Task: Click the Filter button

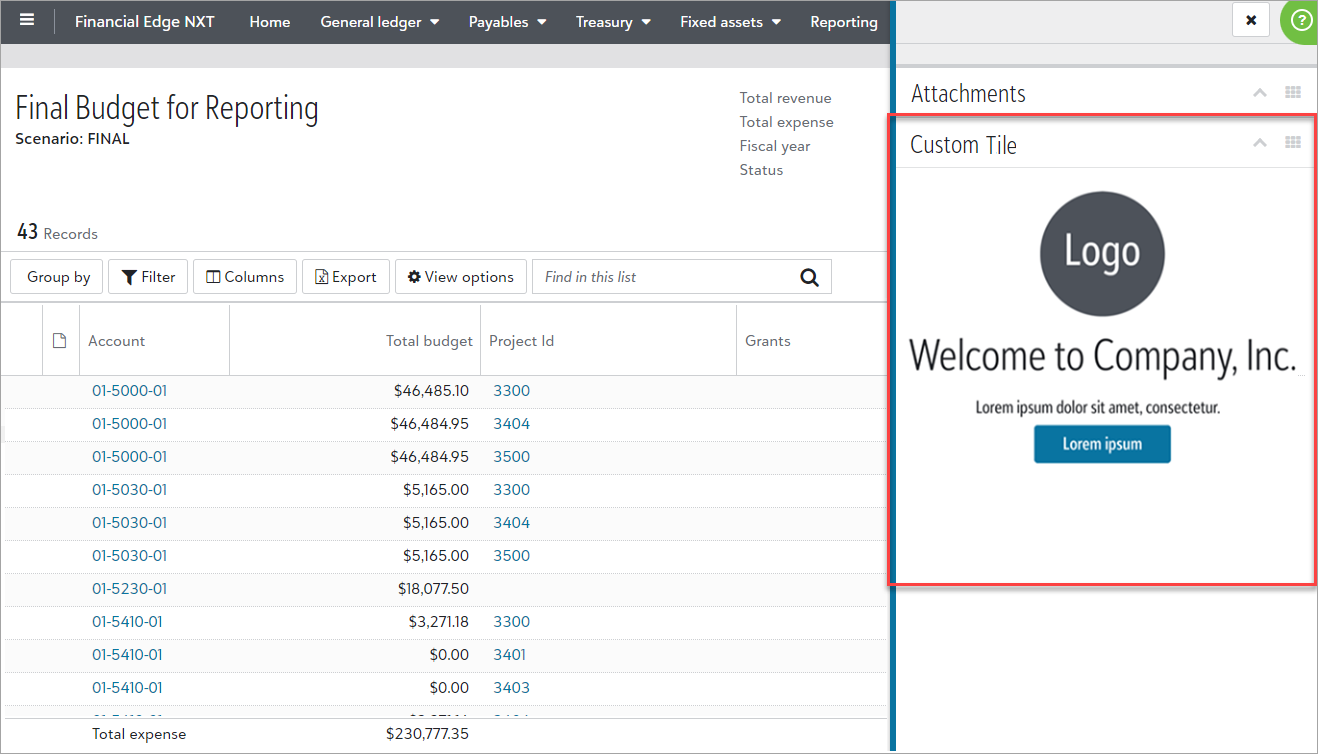Action: (148, 277)
